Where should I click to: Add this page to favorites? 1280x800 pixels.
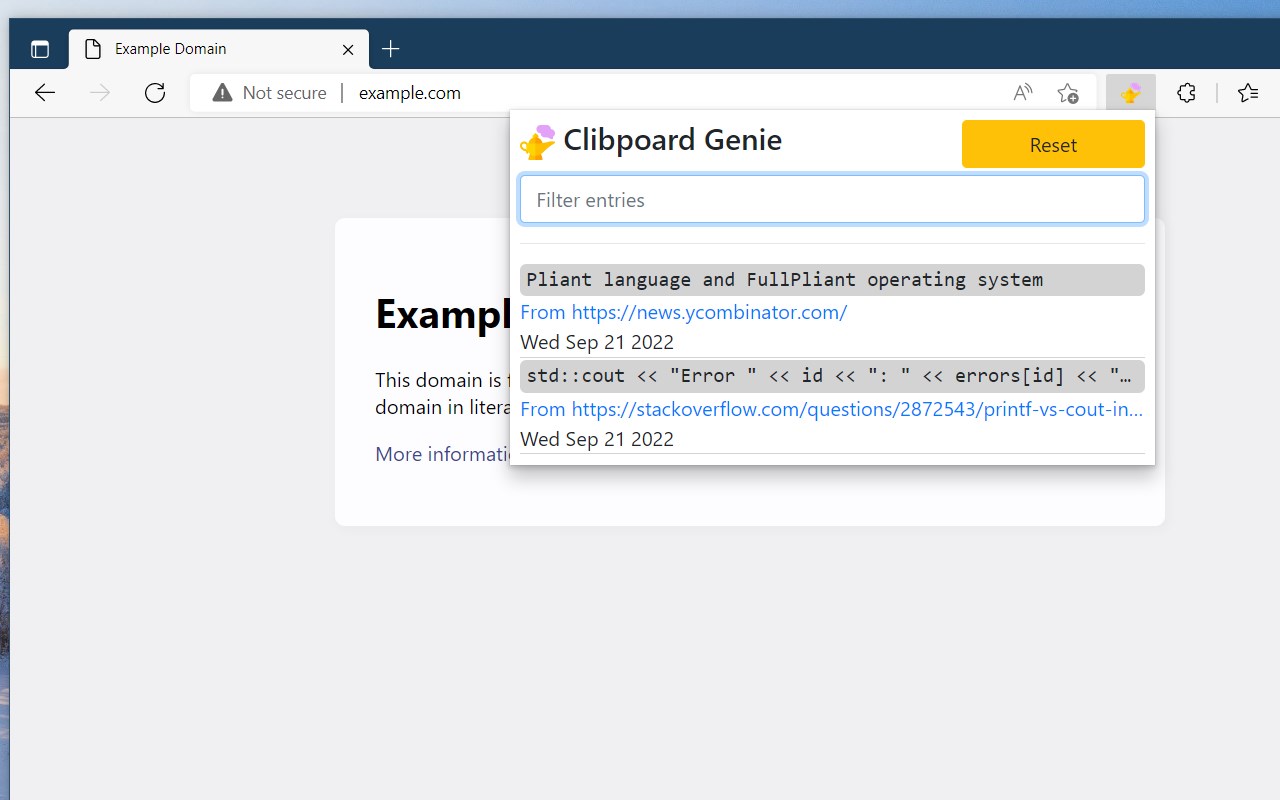click(1068, 93)
